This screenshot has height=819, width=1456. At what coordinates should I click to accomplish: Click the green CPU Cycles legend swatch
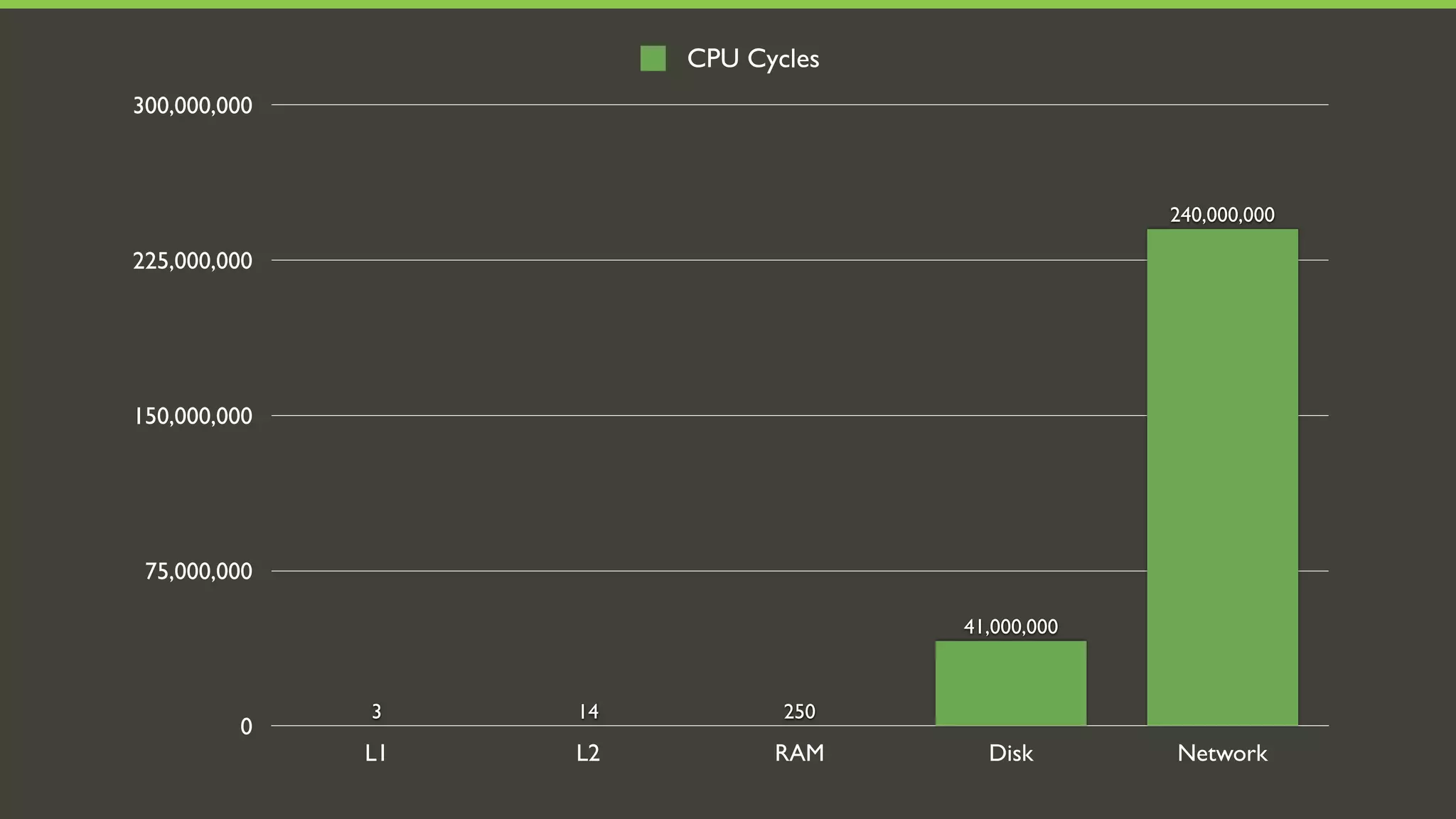click(x=653, y=58)
